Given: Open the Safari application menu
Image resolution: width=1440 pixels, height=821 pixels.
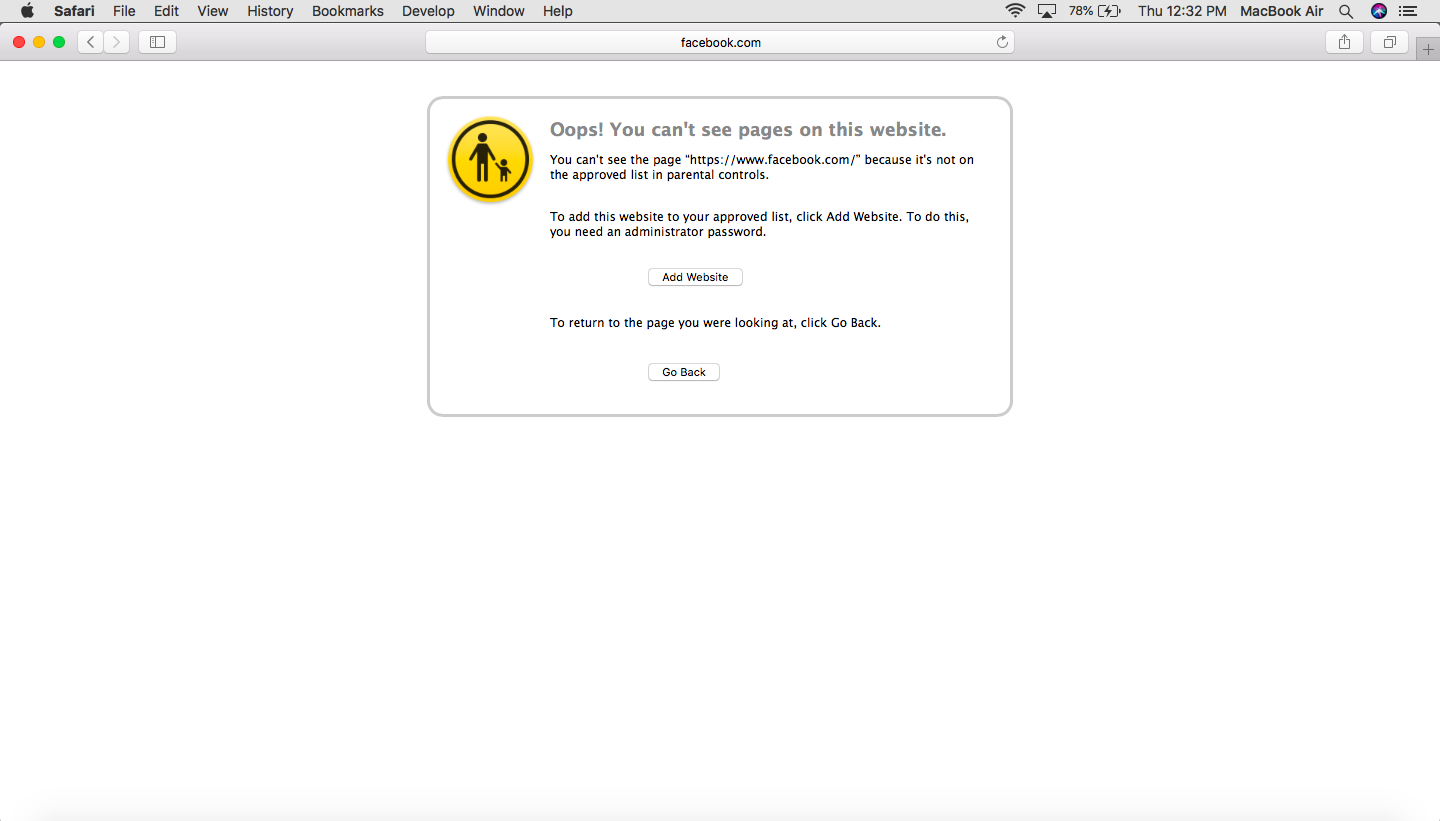Looking at the screenshot, I should (74, 11).
